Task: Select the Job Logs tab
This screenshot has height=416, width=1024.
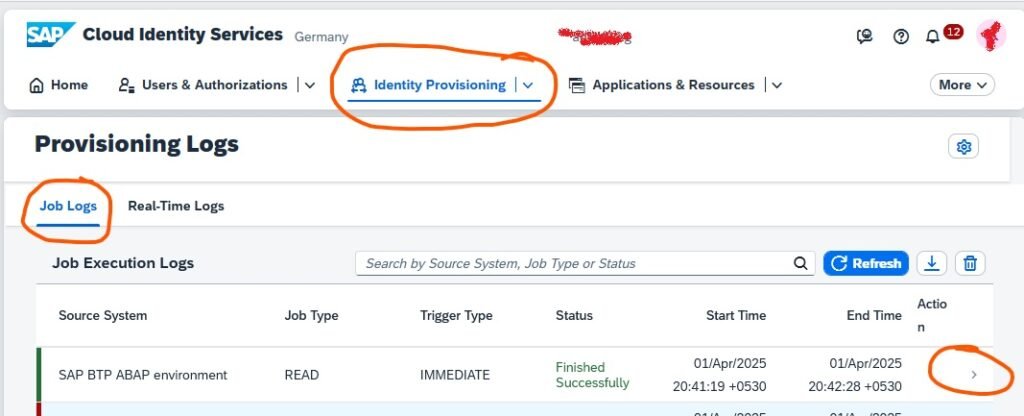Action: pos(68,206)
